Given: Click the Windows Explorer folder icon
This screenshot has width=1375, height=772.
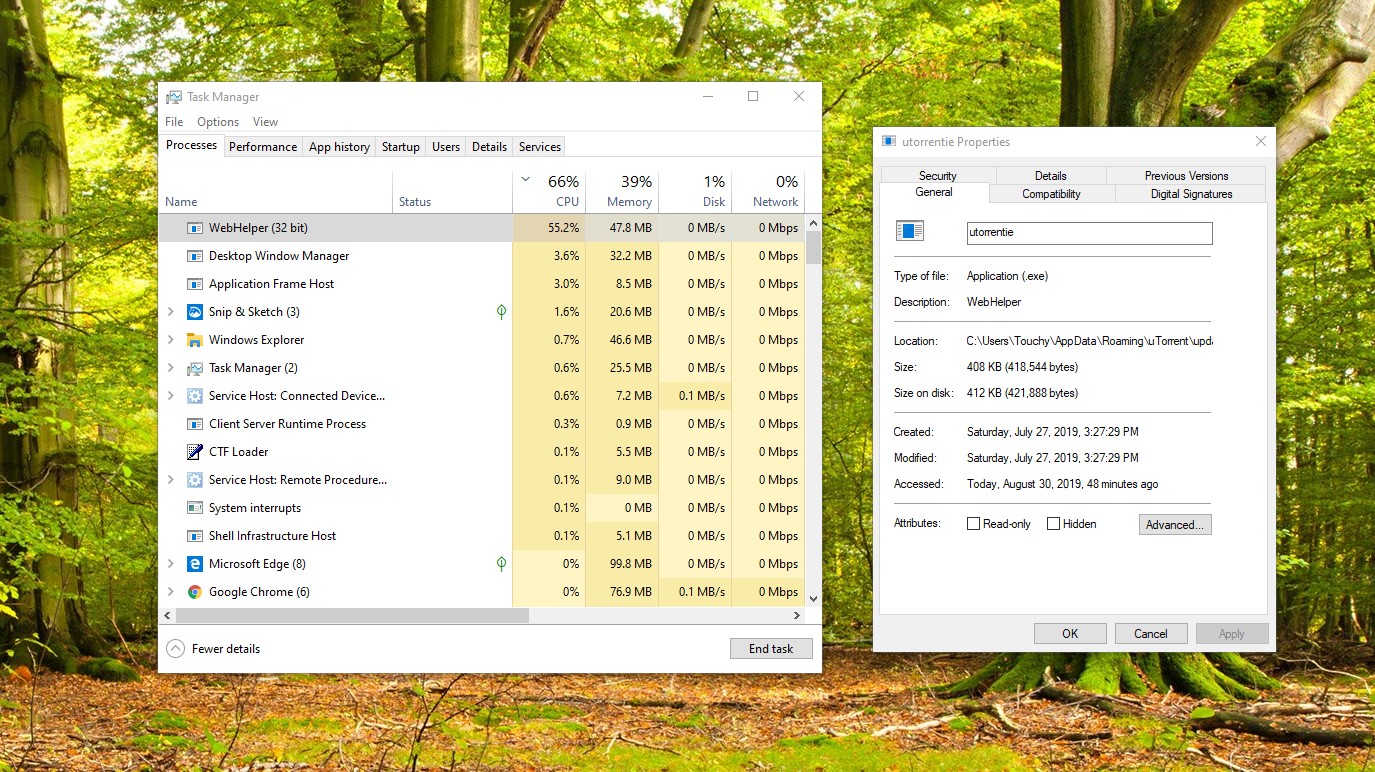Looking at the screenshot, I should tap(195, 340).
